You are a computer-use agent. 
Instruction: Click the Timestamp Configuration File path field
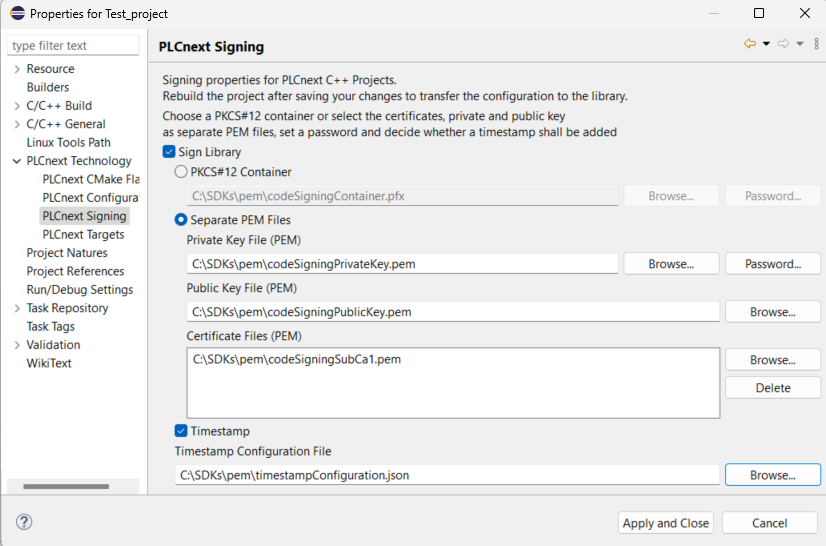point(447,475)
